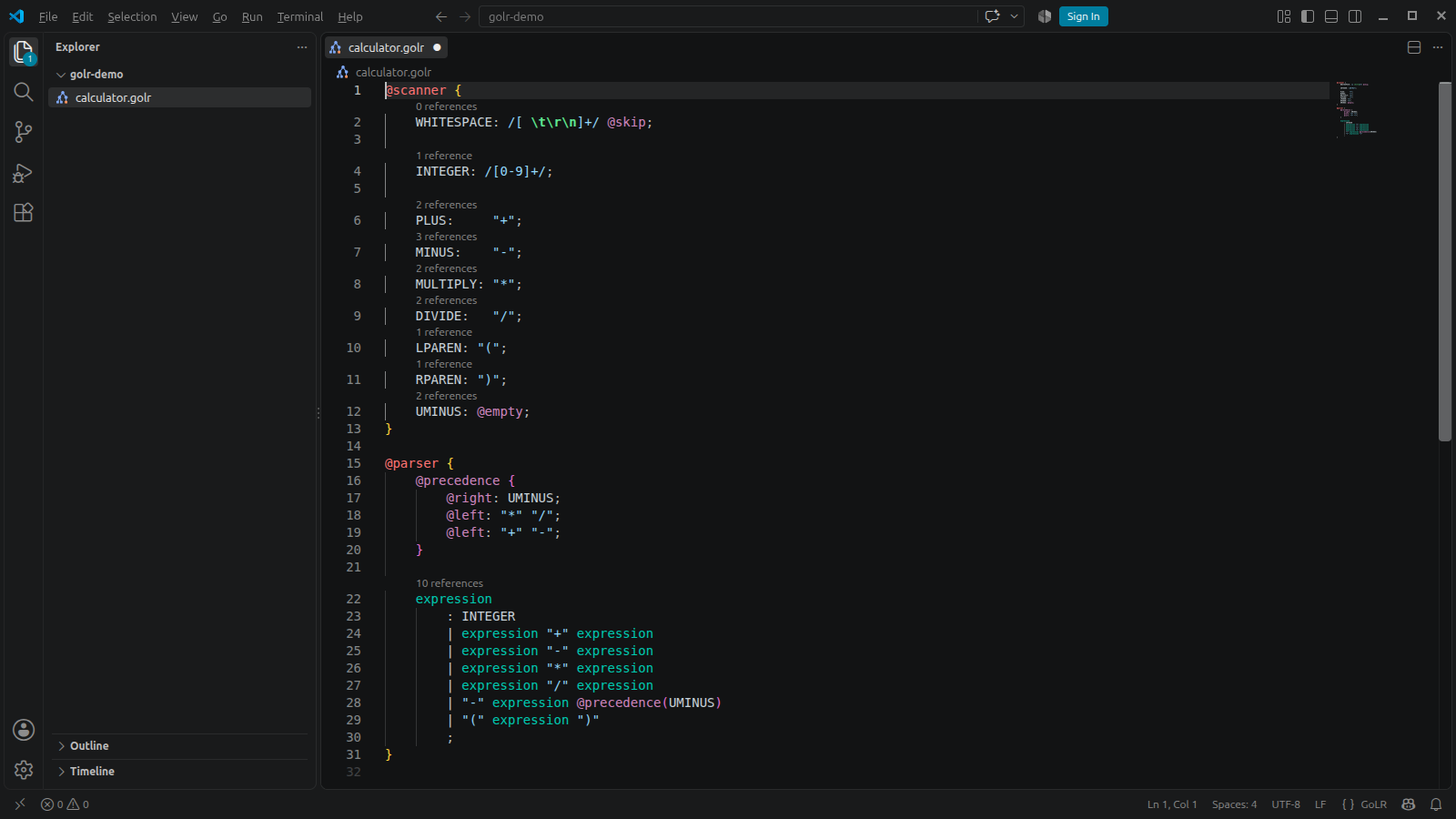Click the @precedence keyword on line 16
Screen dimensions: 1456x819
tap(458, 480)
